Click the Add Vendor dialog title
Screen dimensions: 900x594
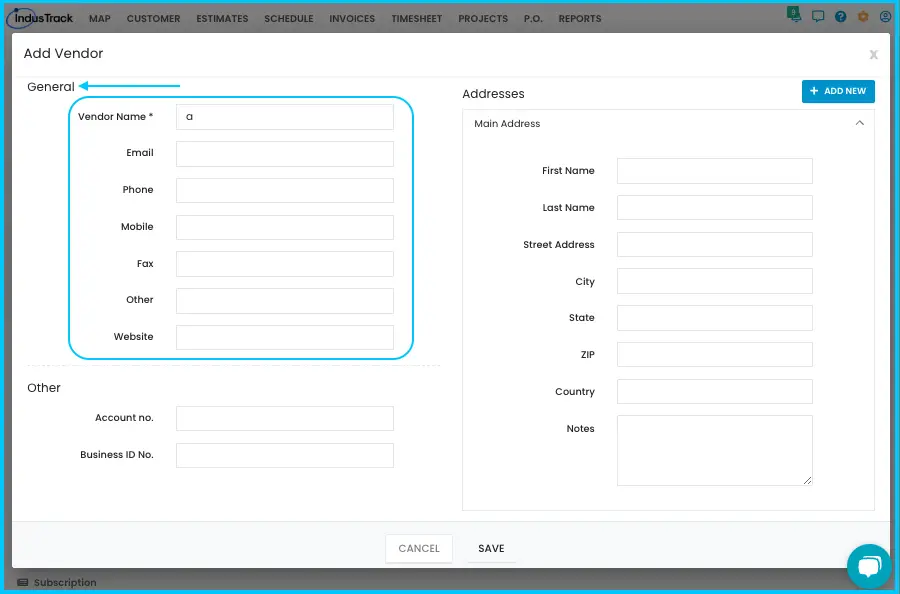(x=63, y=53)
